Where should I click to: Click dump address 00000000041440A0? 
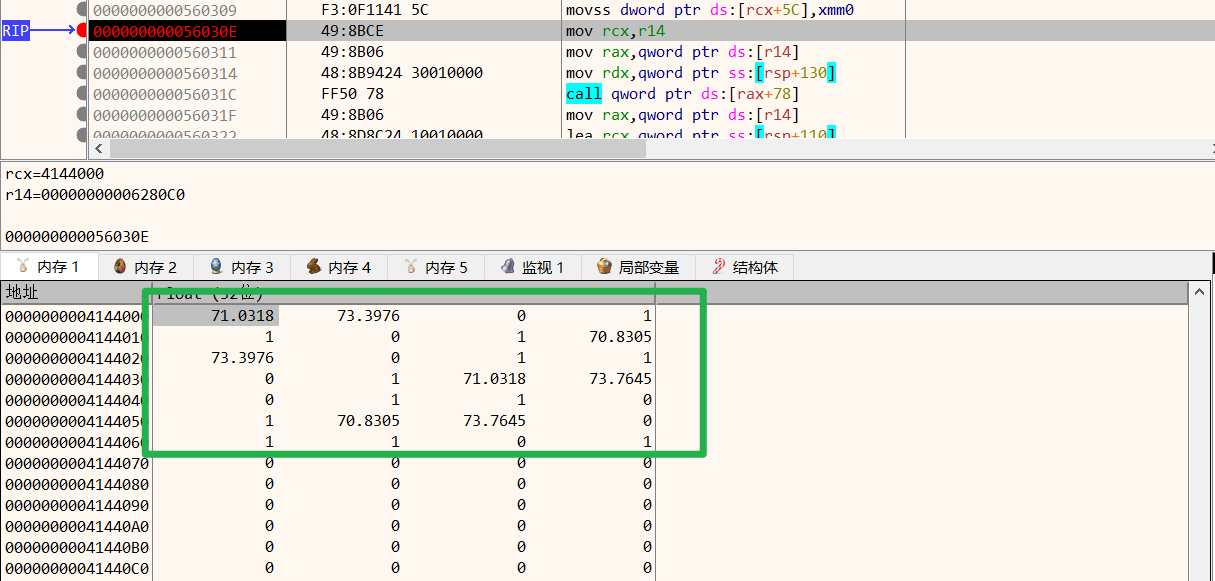click(77, 526)
